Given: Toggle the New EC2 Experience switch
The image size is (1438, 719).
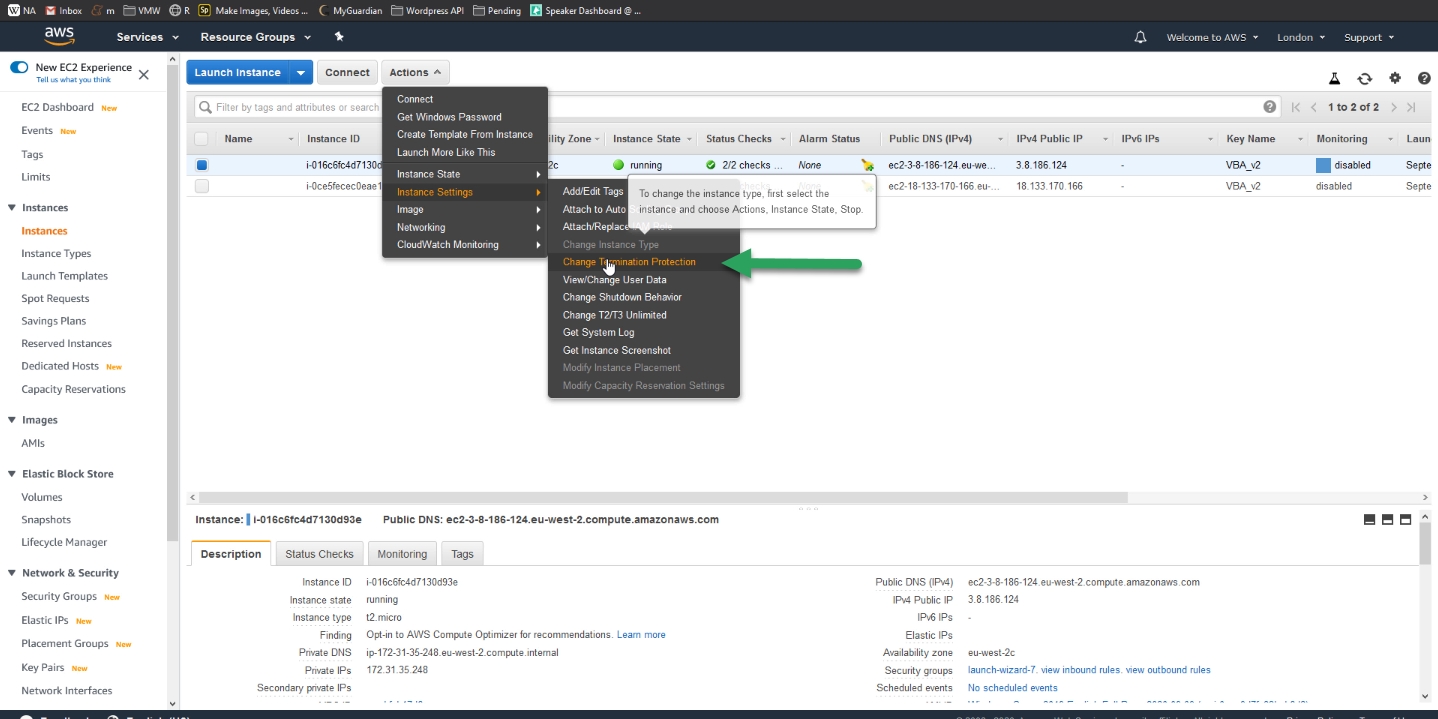Looking at the screenshot, I should click(19, 67).
